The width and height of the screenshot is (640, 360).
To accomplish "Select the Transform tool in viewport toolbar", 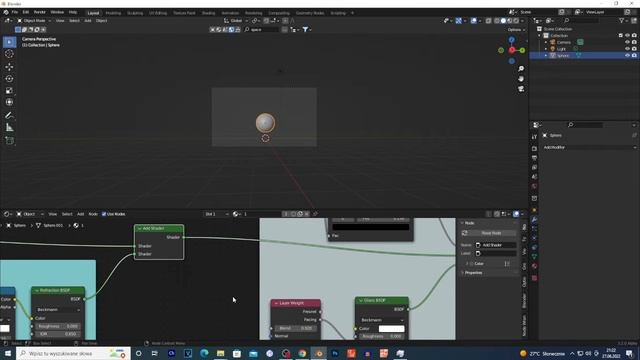I will click(x=9, y=102).
